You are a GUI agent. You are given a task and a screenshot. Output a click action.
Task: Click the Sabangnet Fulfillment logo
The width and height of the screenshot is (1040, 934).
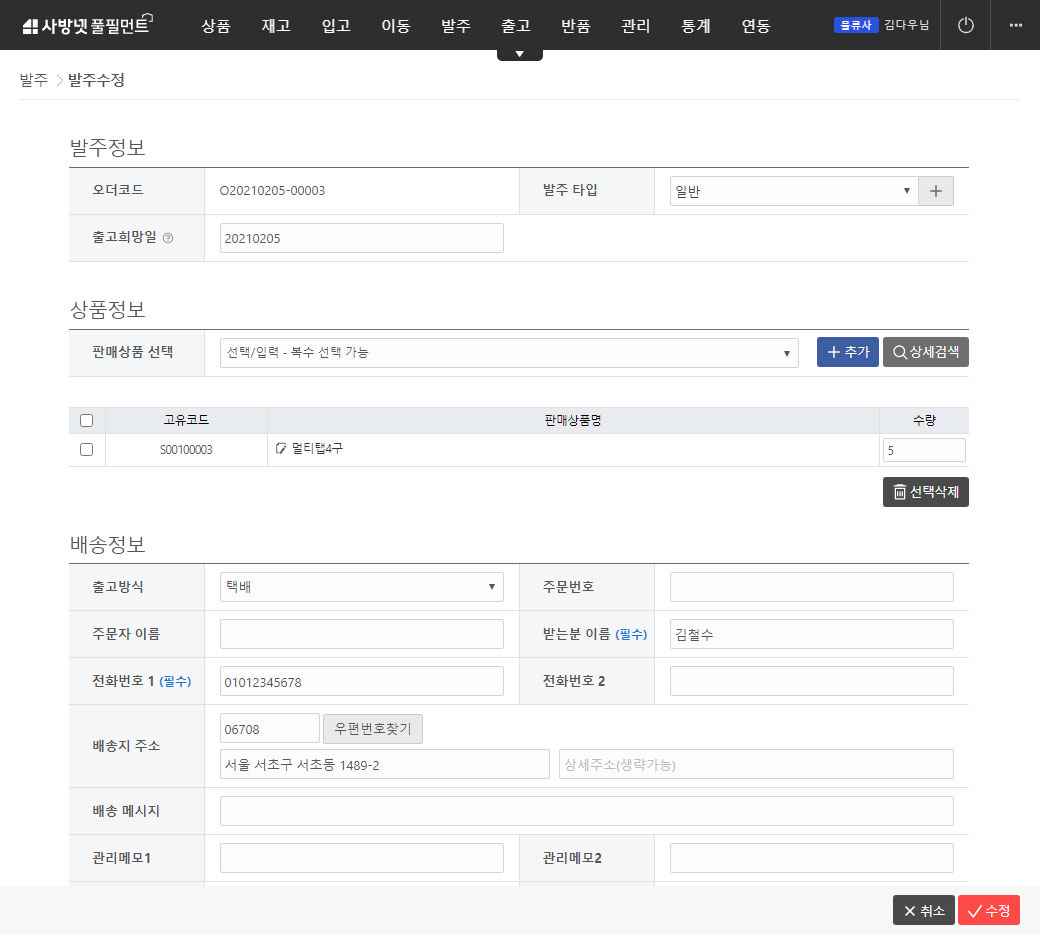(86, 26)
